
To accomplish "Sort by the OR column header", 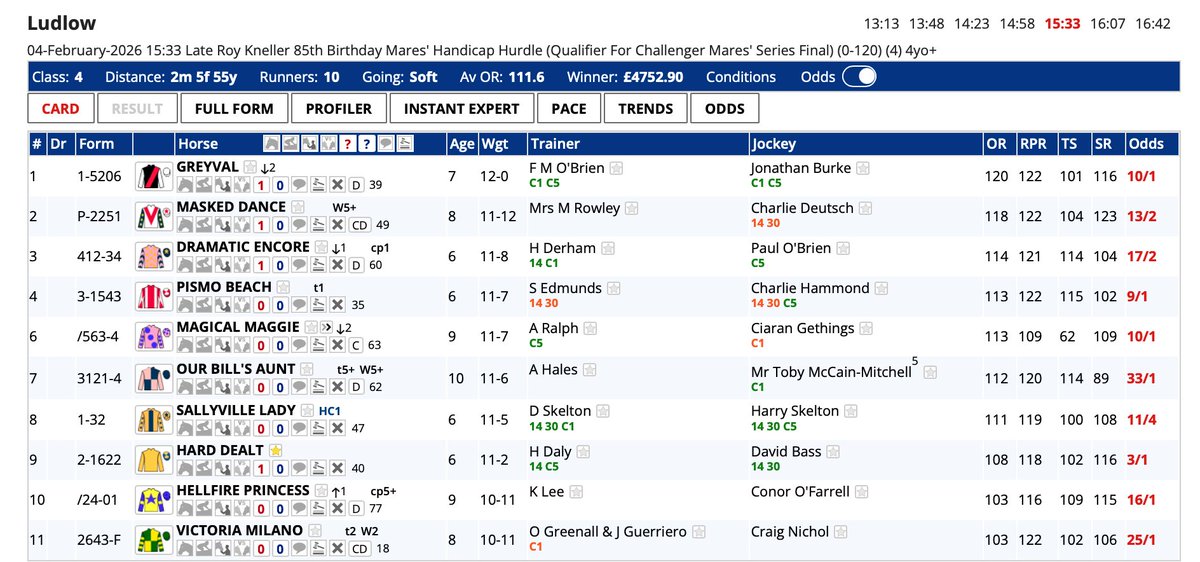I will pyautogui.click(x=996, y=144).
